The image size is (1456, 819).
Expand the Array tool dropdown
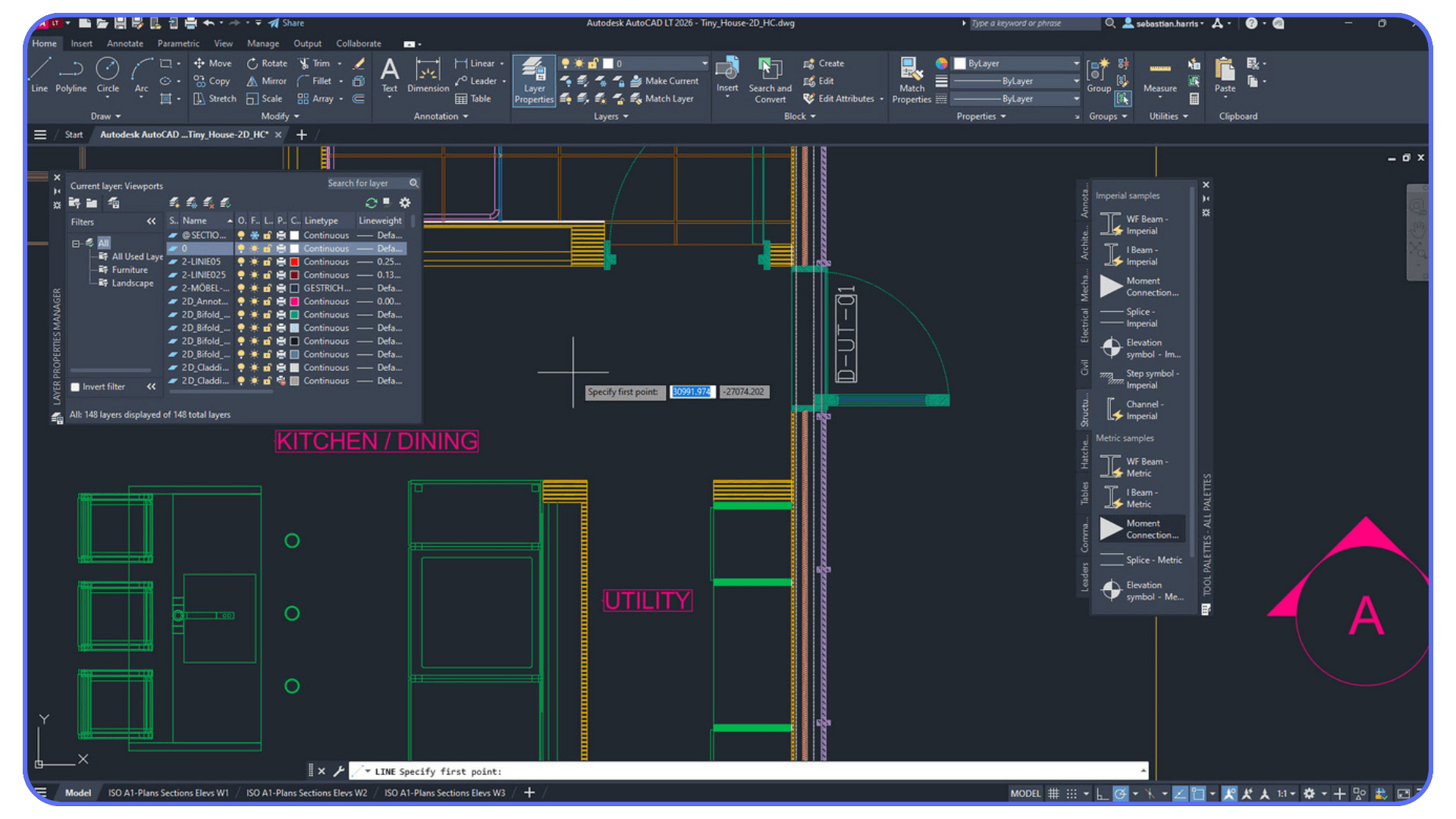[340, 99]
